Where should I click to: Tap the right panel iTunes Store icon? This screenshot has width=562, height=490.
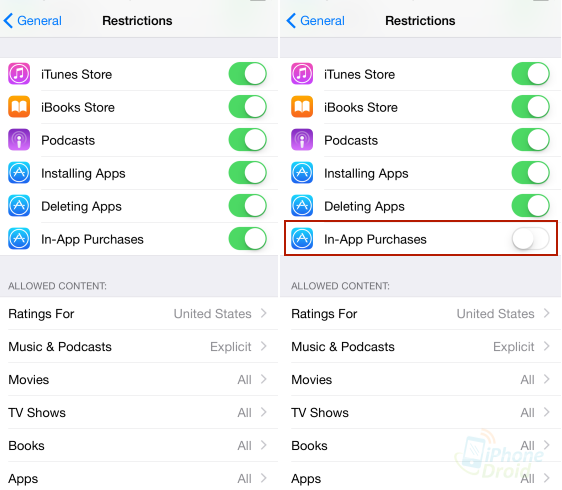coord(302,74)
